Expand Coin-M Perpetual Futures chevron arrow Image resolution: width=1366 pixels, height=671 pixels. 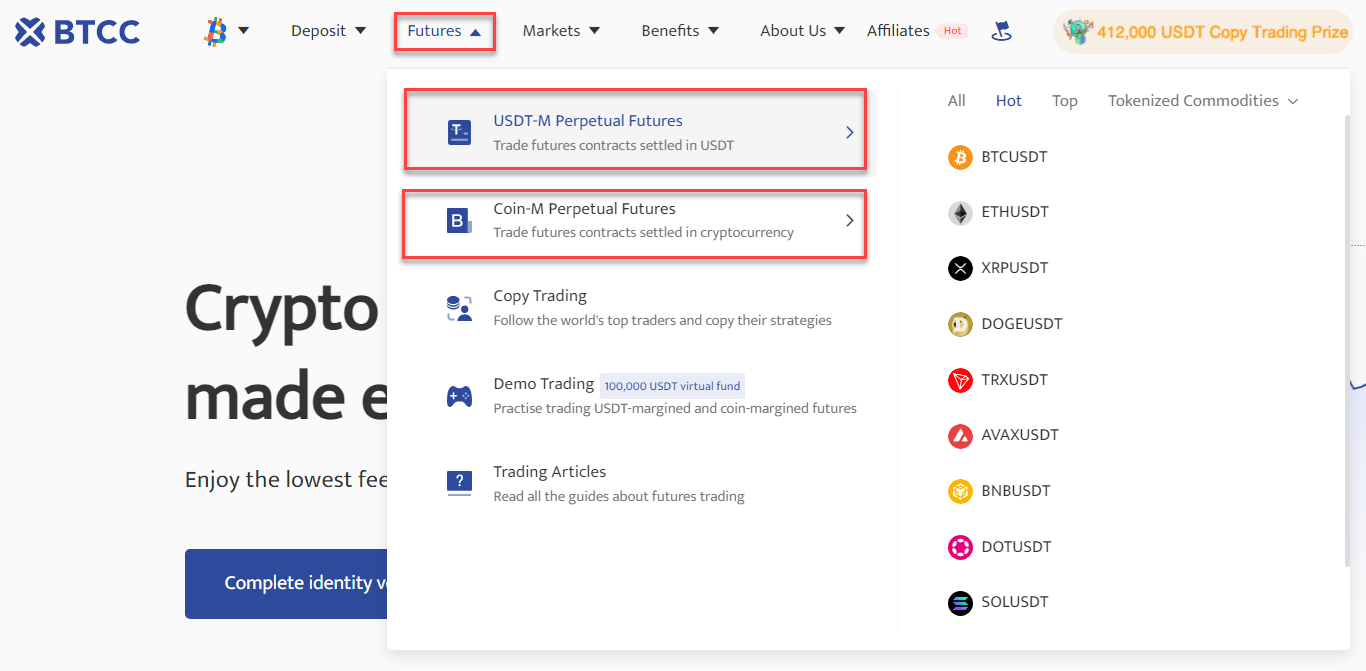point(849,220)
